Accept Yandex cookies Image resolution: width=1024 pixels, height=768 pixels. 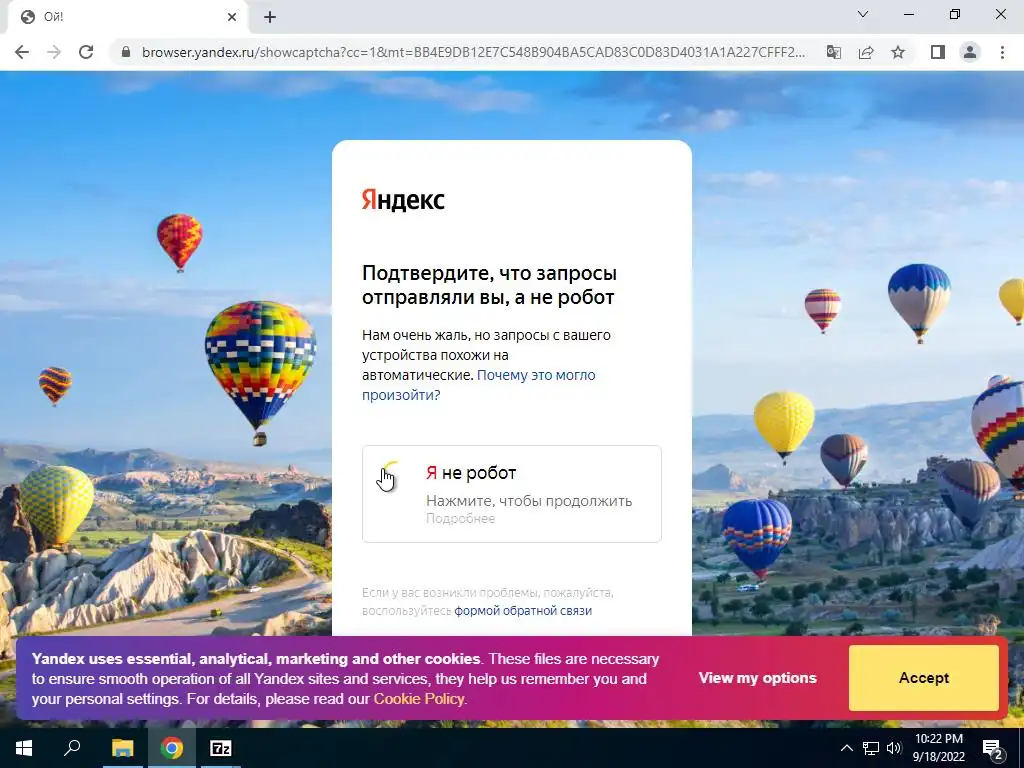[923, 678]
